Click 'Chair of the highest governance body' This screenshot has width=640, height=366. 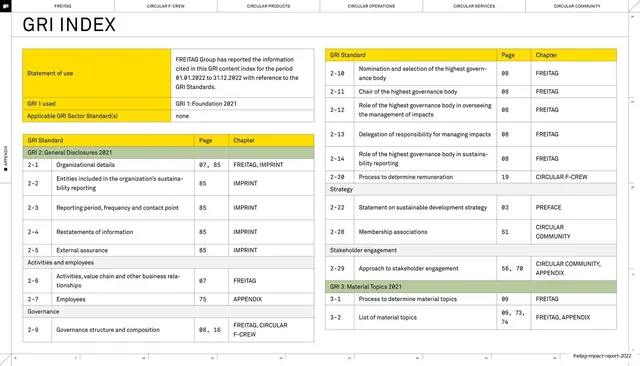tap(408, 91)
